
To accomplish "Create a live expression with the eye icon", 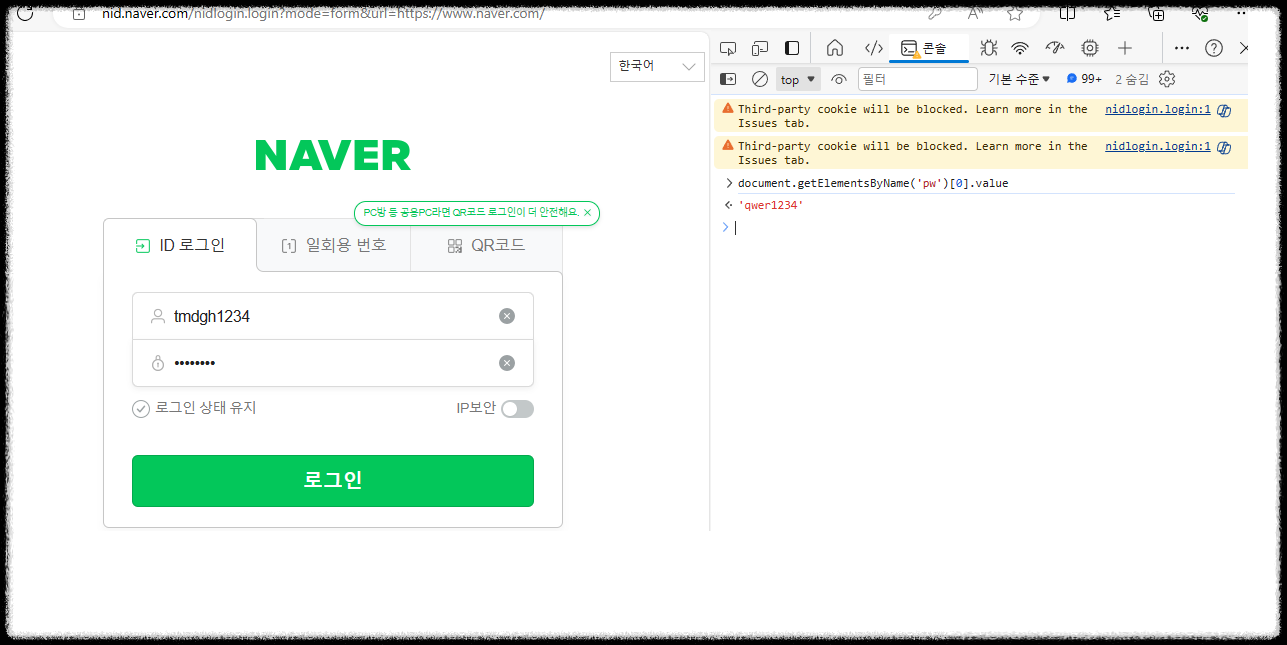I will point(839,79).
